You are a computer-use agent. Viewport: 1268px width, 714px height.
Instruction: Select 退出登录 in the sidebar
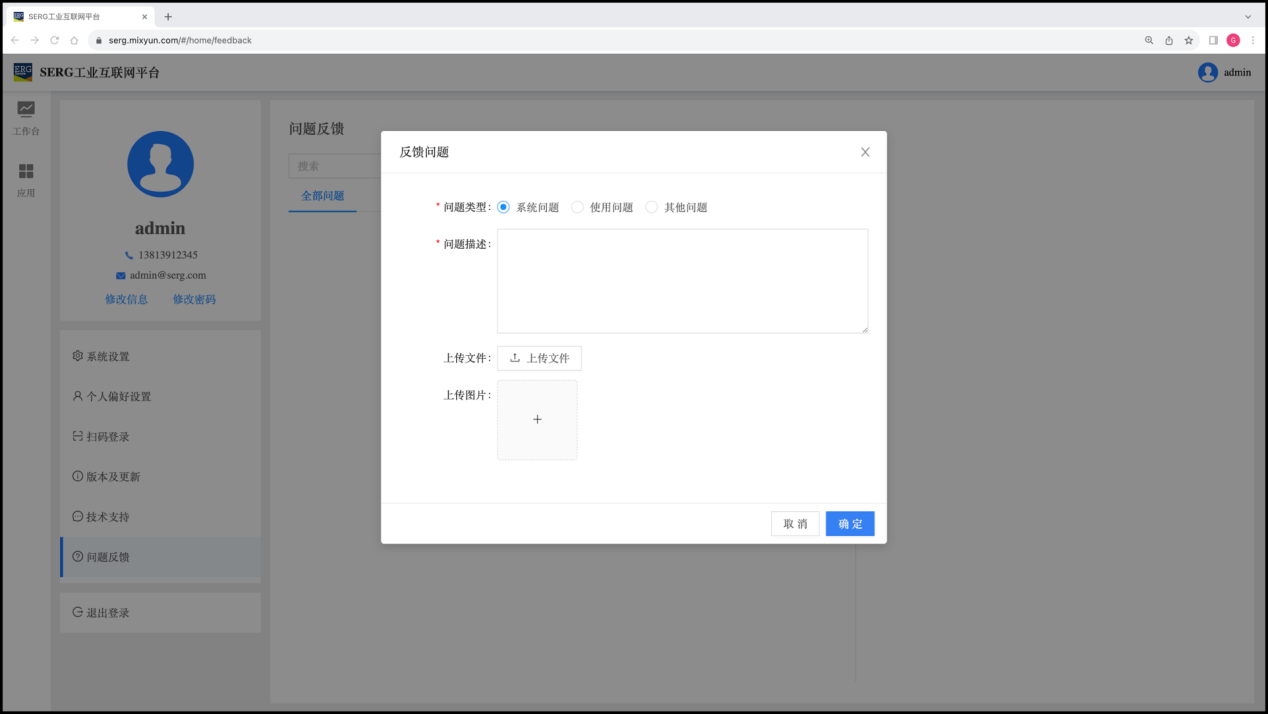(x=108, y=612)
